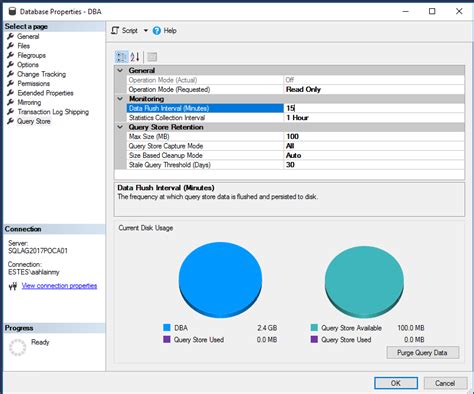
Task: Click the 2.4 GB DBA size value
Action: (x=267, y=328)
